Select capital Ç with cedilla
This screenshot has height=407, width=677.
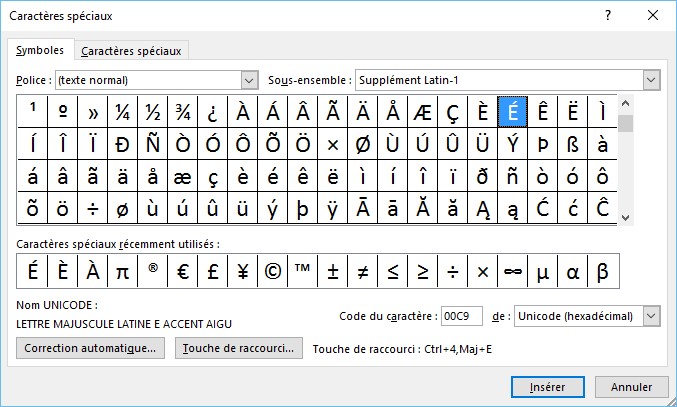(x=452, y=112)
